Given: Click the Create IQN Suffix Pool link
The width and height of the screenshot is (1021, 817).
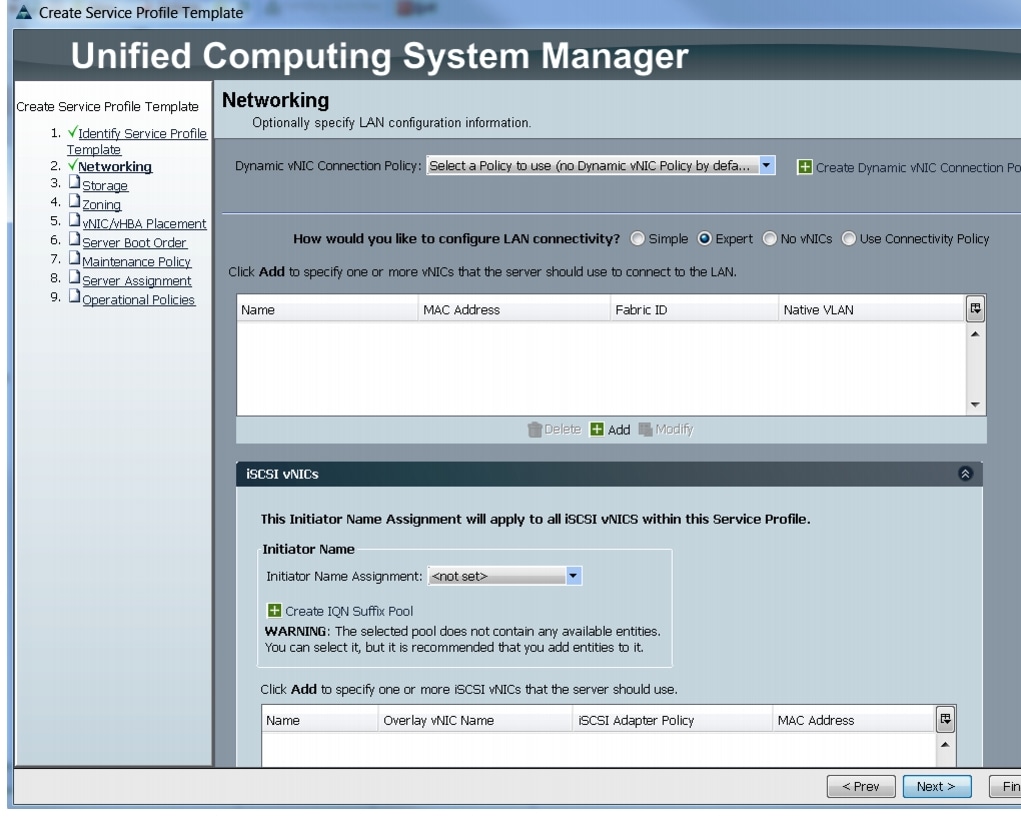Looking at the screenshot, I should (x=349, y=611).
